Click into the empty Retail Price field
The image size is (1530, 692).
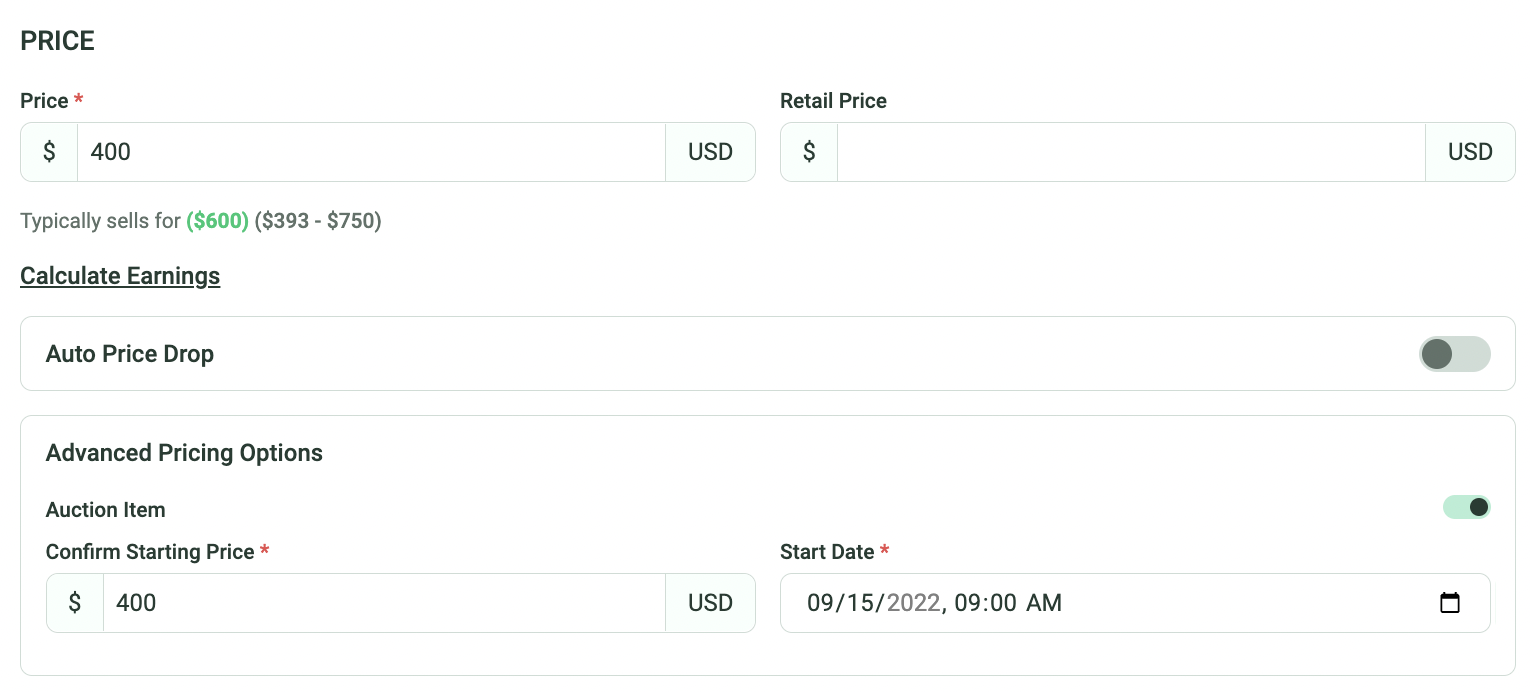point(1130,152)
